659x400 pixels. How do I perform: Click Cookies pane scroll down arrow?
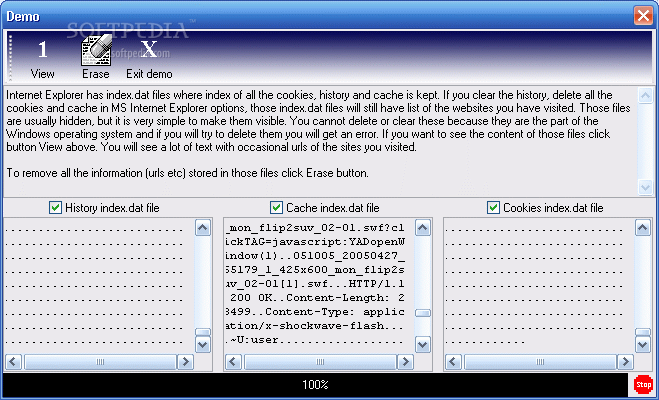pos(643,345)
